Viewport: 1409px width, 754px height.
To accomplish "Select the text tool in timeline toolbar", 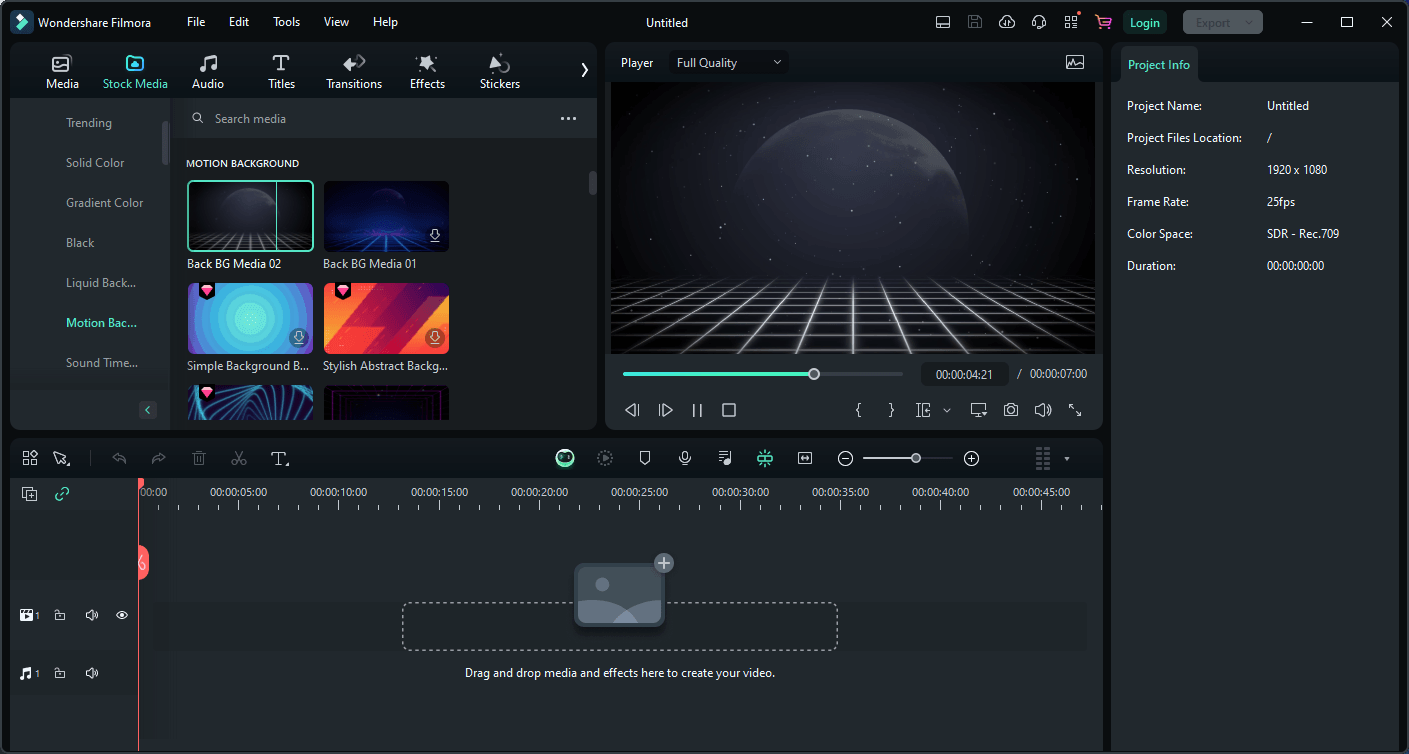I will [x=280, y=458].
